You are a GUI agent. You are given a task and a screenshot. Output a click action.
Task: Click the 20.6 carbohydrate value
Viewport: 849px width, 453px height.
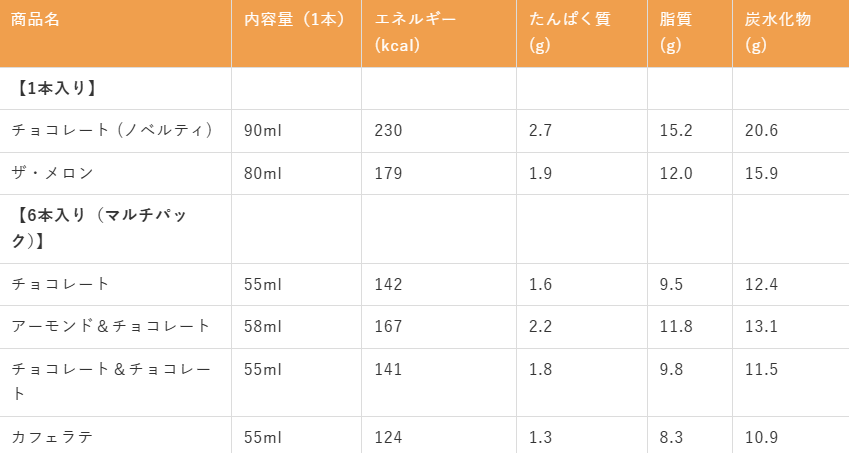[x=761, y=130]
